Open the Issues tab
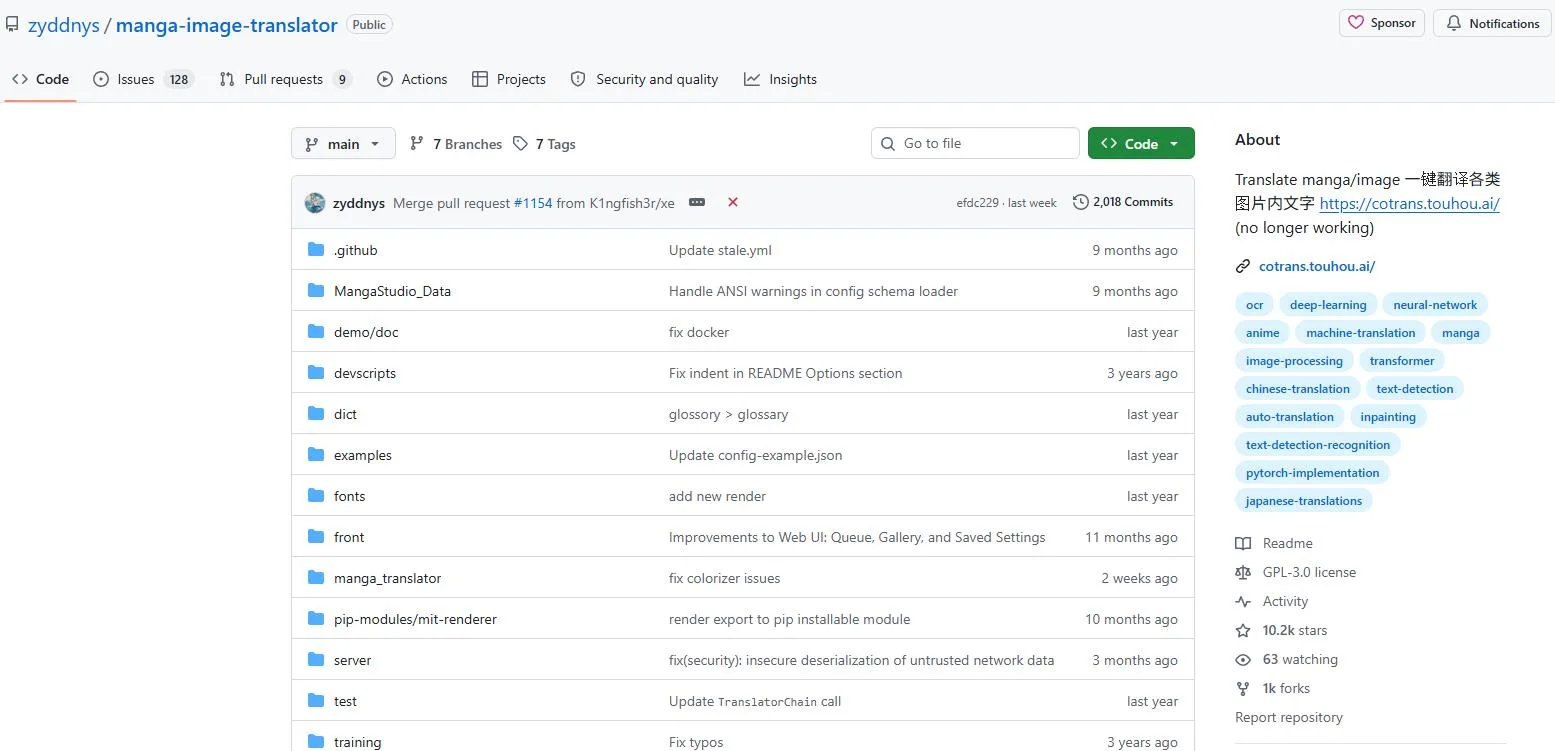1555x751 pixels. 142,79
